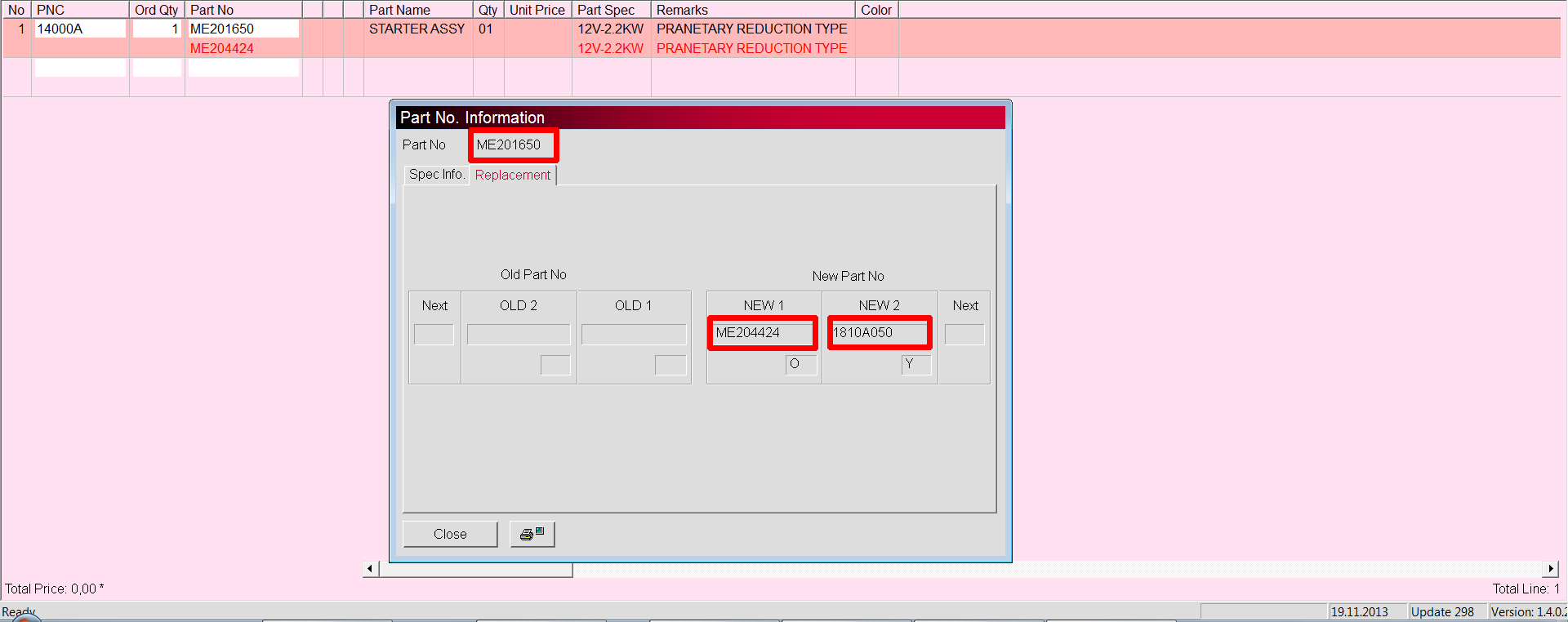Image resolution: width=1568 pixels, height=622 pixels.
Task: Click the black PRANETARY REDUCTION TYPE remark
Action: point(752,29)
